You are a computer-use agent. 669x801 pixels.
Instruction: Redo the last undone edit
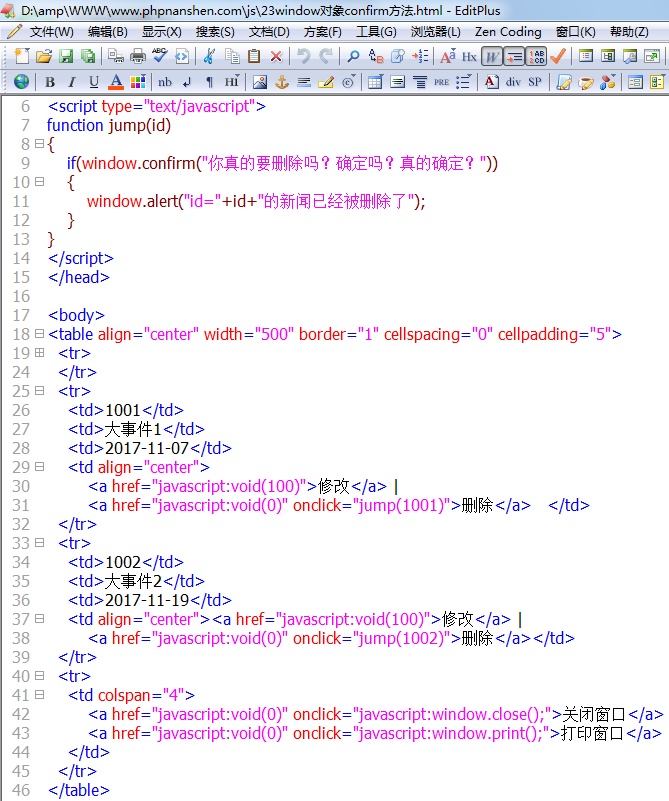click(x=326, y=56)
